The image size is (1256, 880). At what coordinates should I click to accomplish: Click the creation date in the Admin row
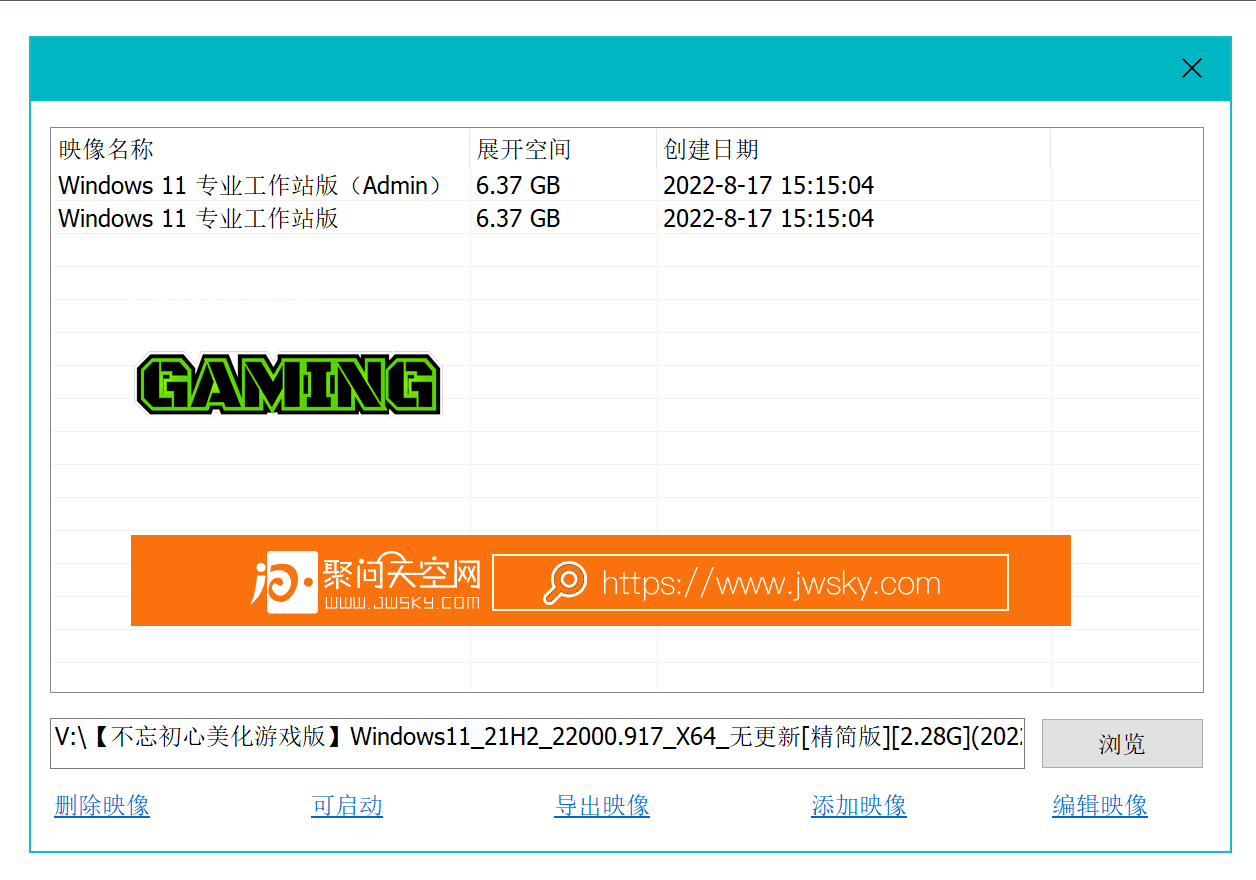769,185
